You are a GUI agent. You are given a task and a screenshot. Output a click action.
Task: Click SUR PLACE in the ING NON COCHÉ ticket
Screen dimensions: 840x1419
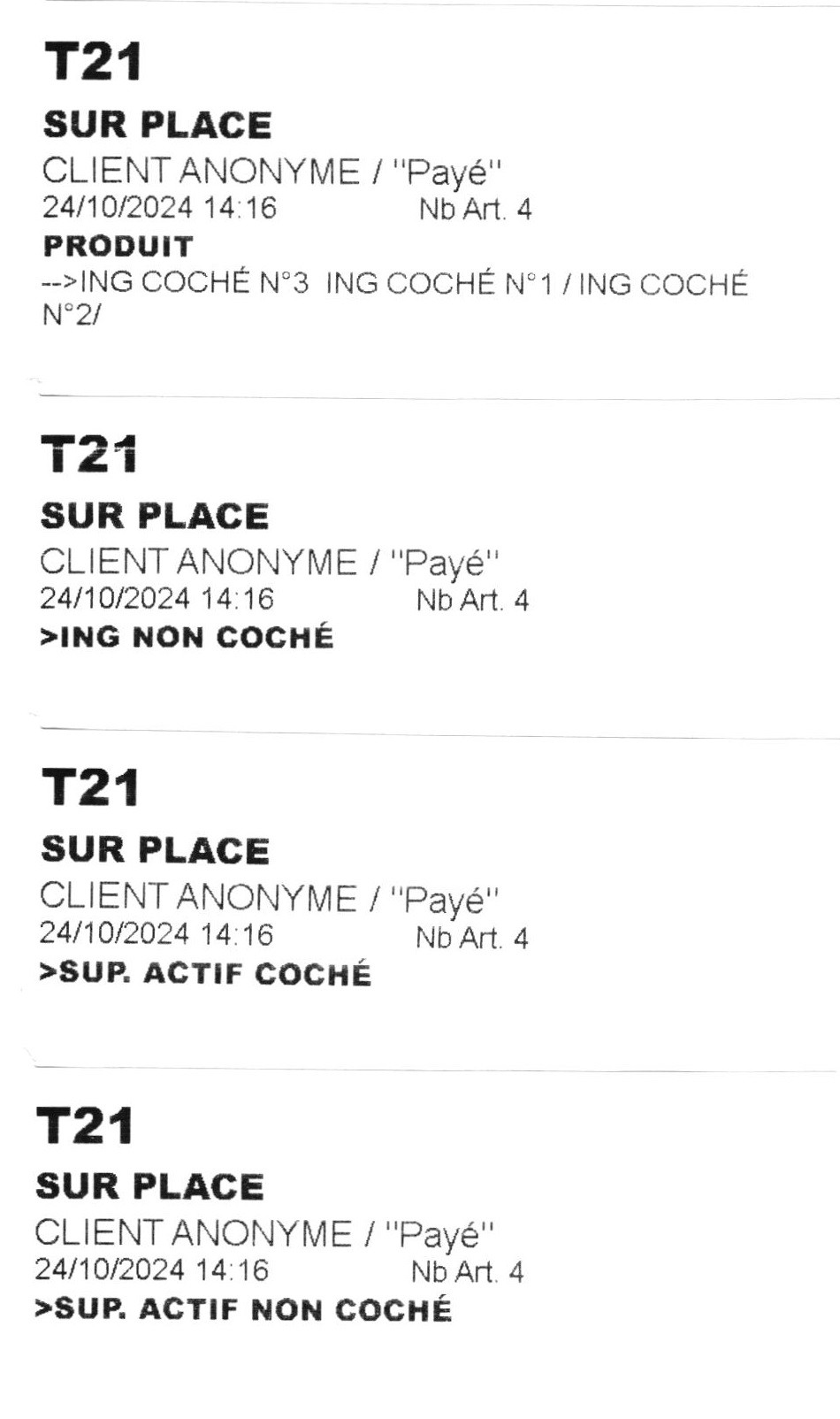(x=155, y=516)
